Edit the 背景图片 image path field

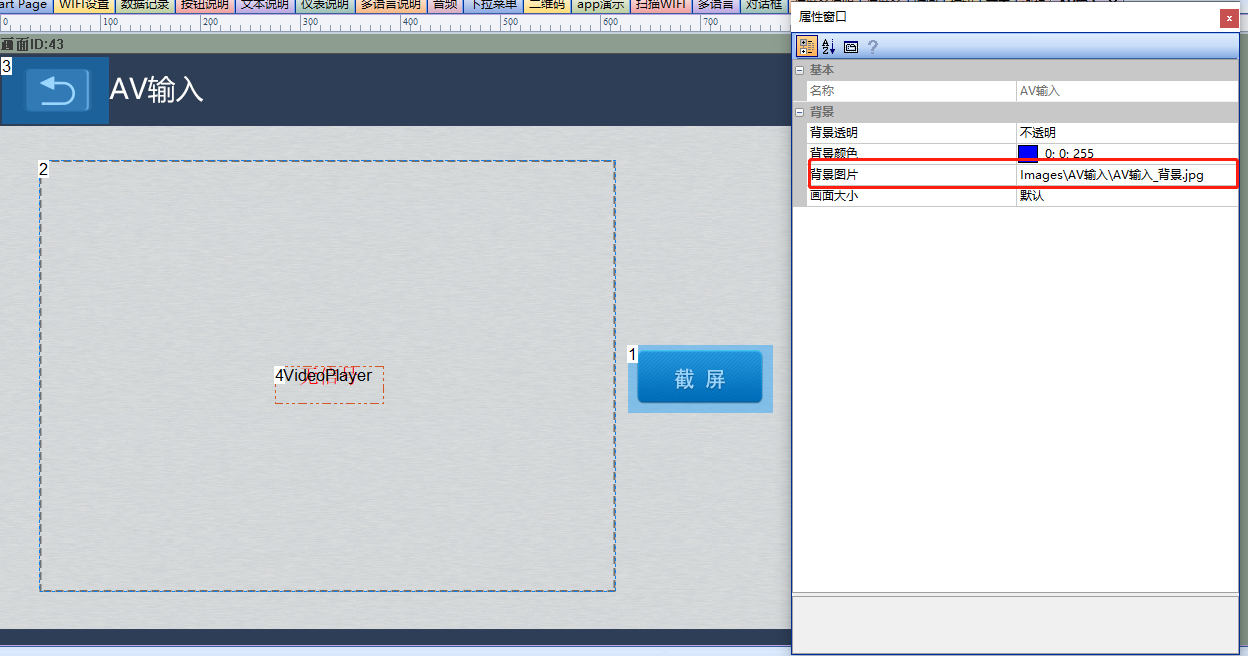1127,175
